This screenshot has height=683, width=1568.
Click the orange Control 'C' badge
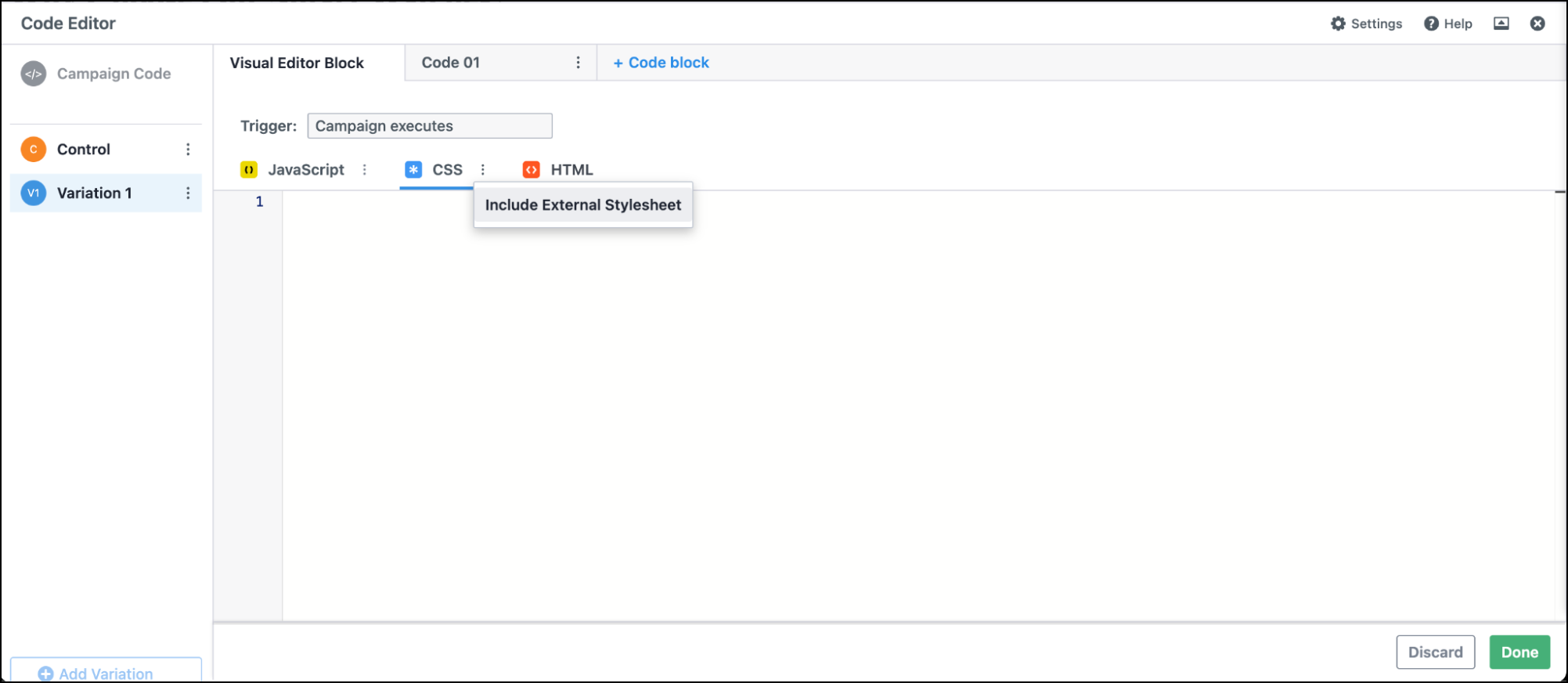34,149
